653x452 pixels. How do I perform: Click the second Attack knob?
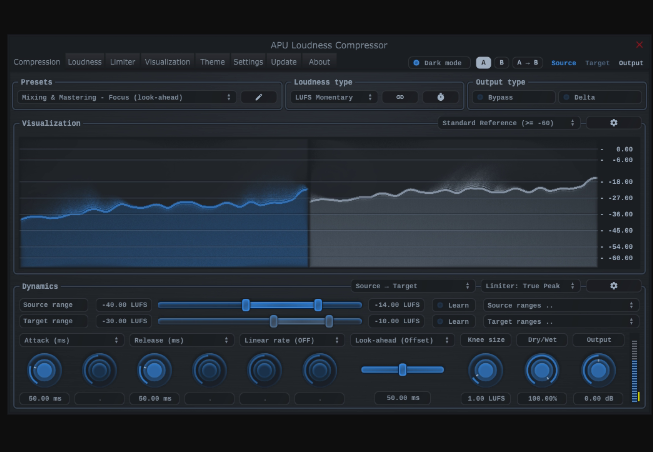coord(100,370)
